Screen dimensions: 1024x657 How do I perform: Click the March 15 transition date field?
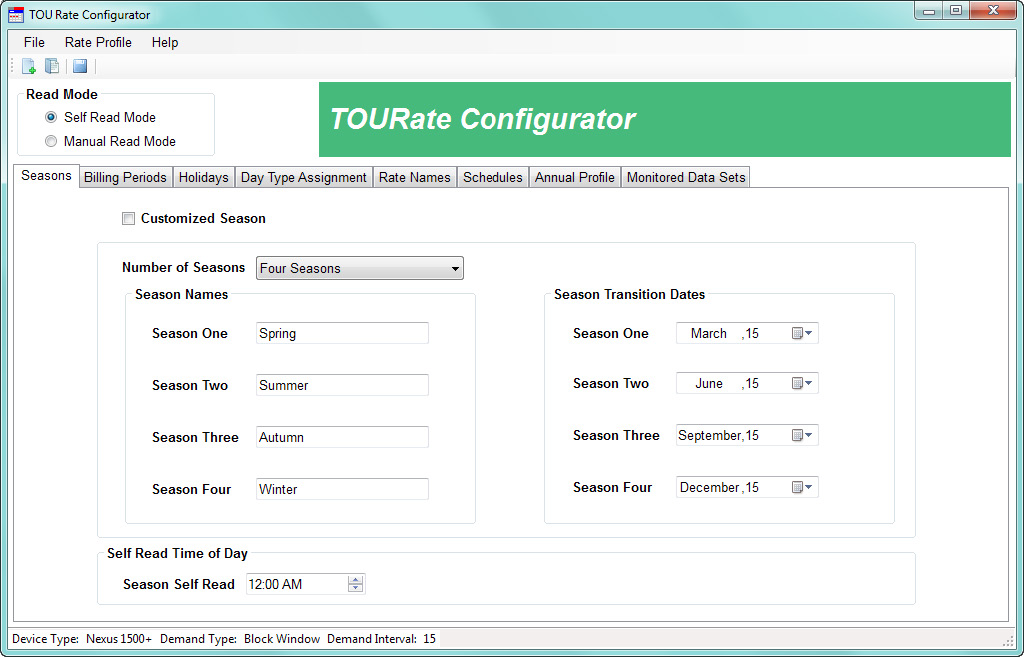tap(747, 333)
